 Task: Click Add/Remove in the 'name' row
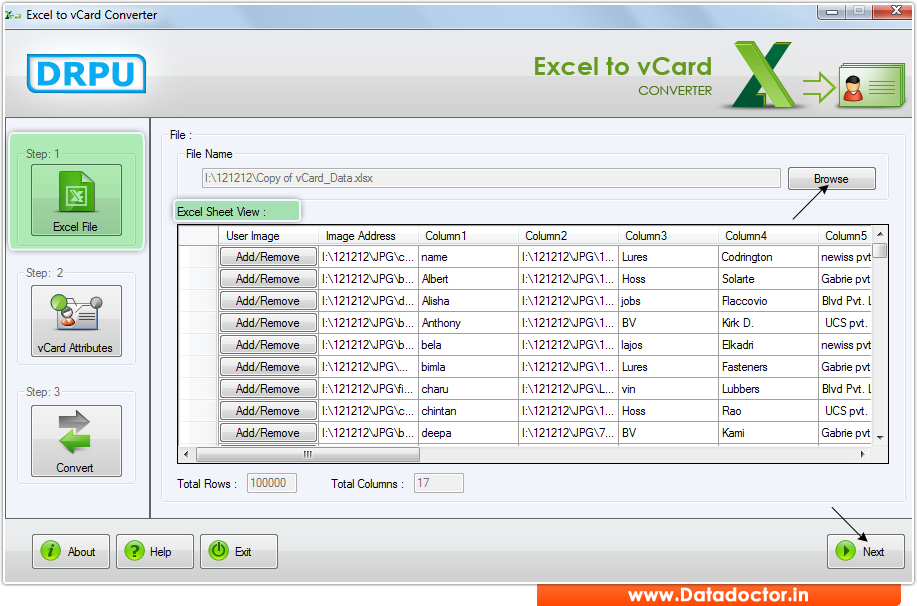click(x=268, y=257)
